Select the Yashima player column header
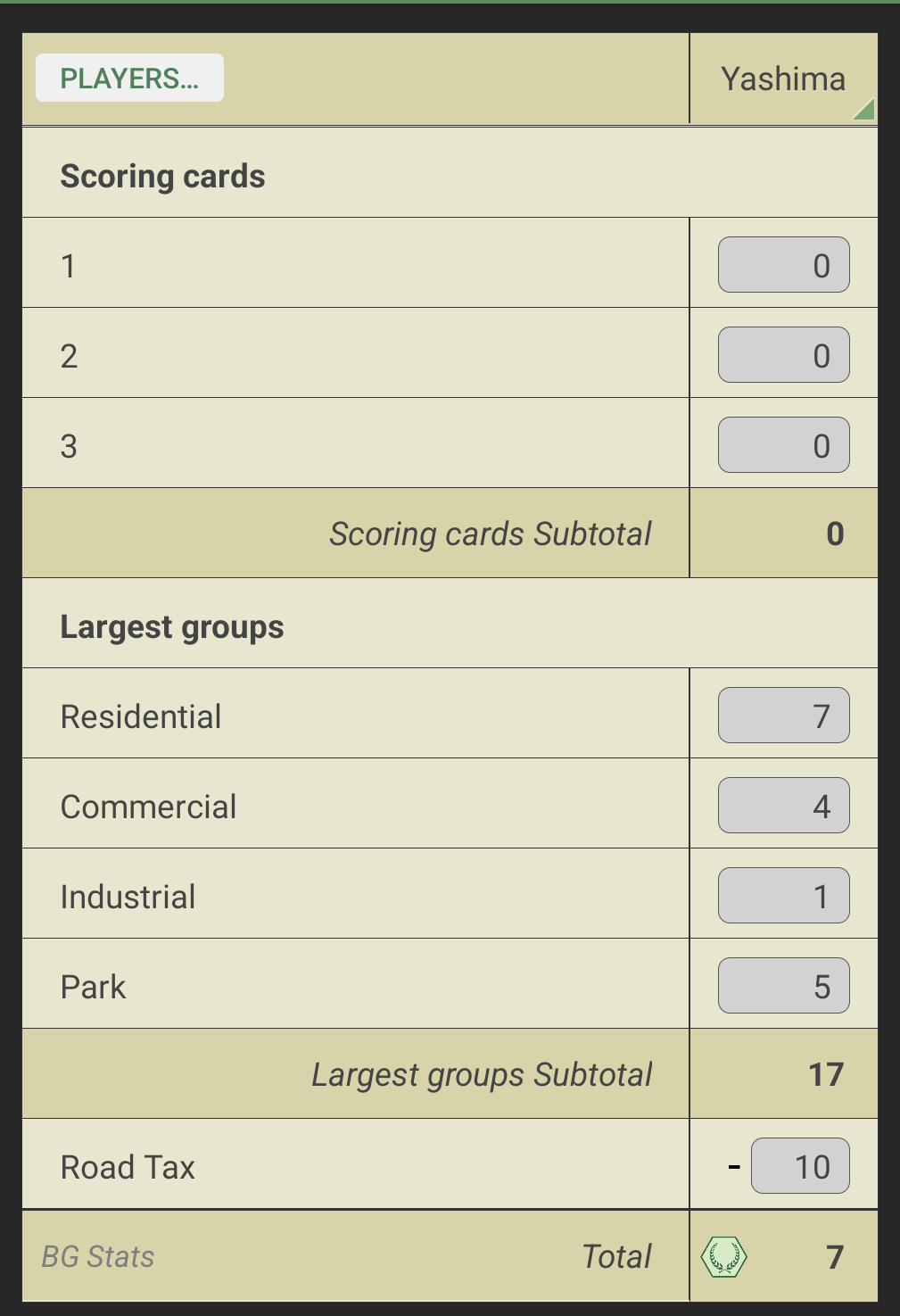 click(x=782, y=79)
